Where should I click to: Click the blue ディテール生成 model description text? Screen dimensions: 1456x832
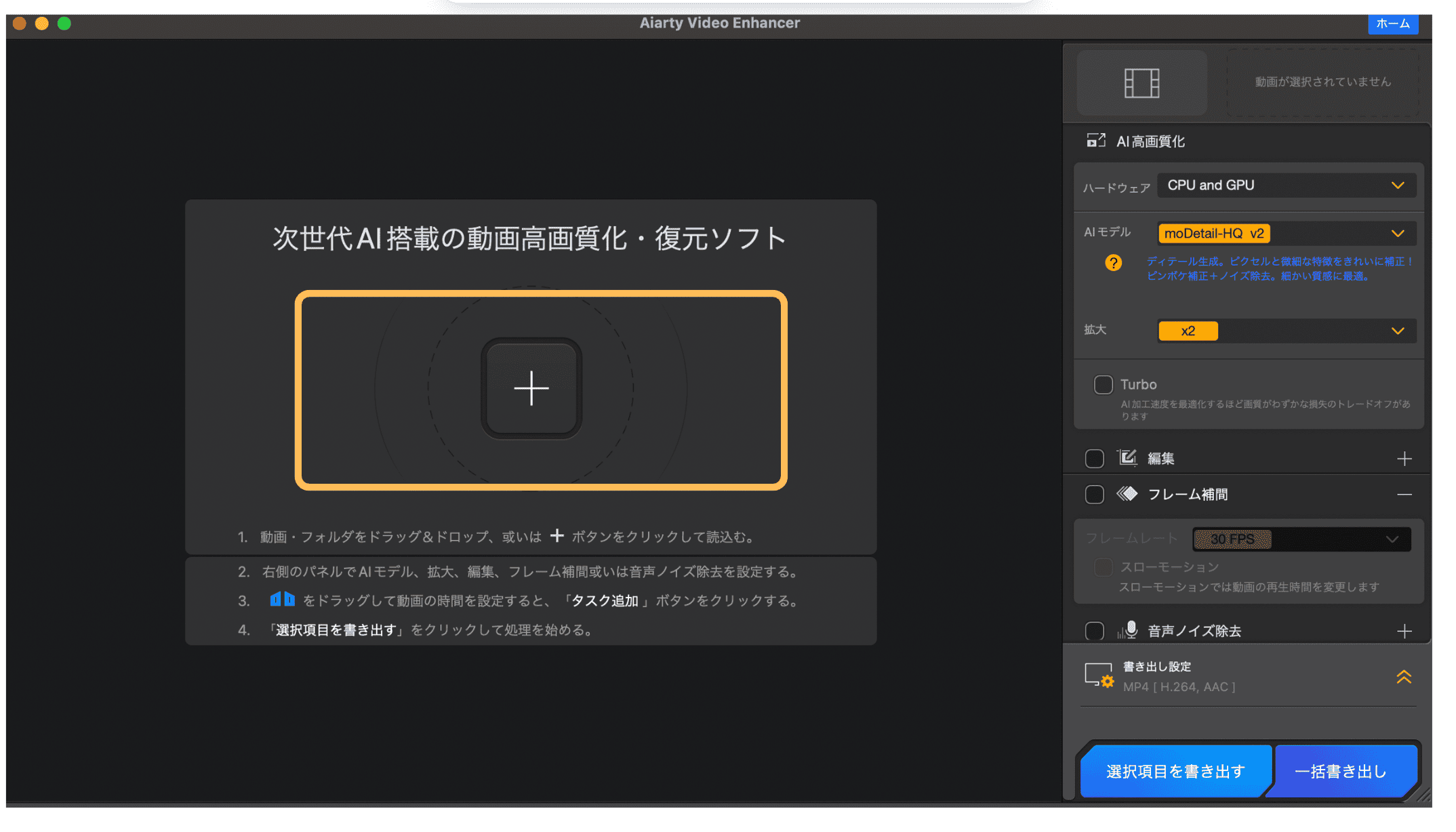1279,268
